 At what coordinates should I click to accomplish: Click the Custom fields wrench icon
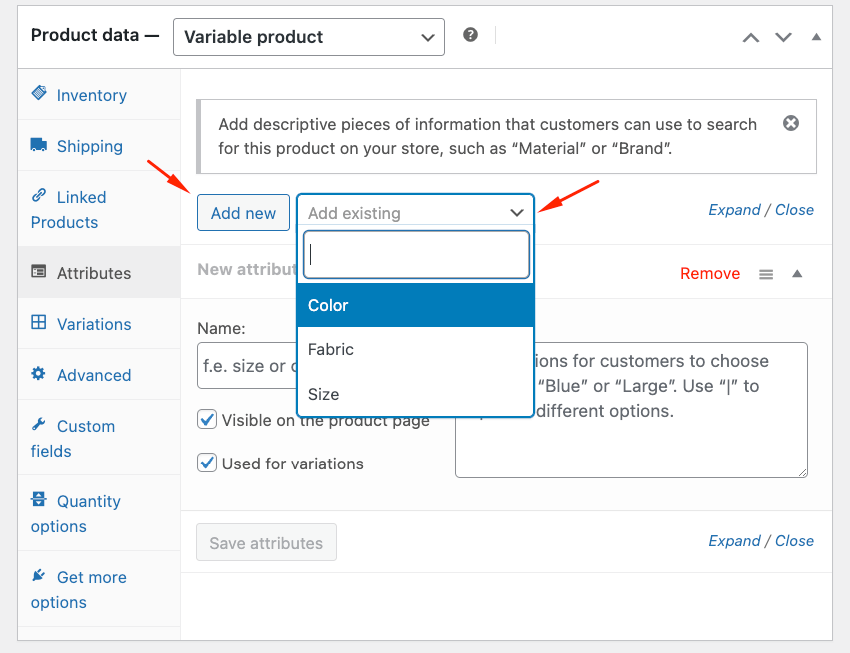38,424
